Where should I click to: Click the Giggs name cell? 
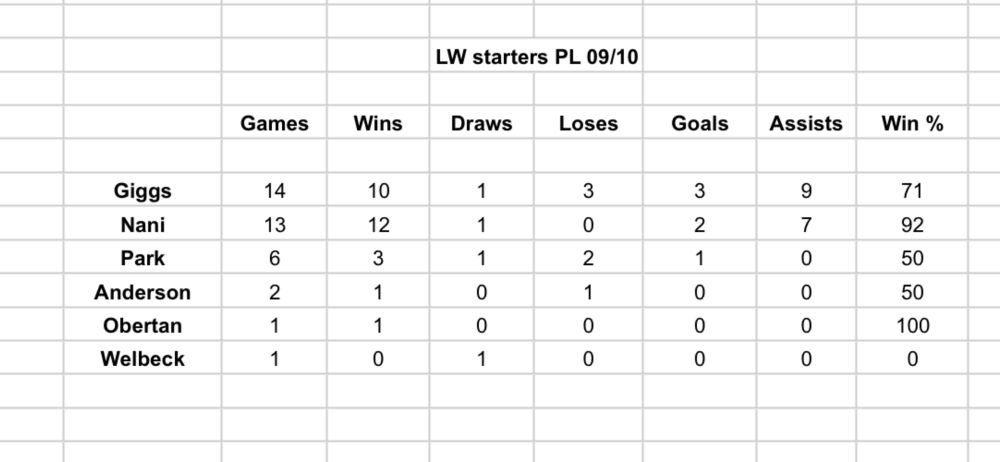point(142,190)
